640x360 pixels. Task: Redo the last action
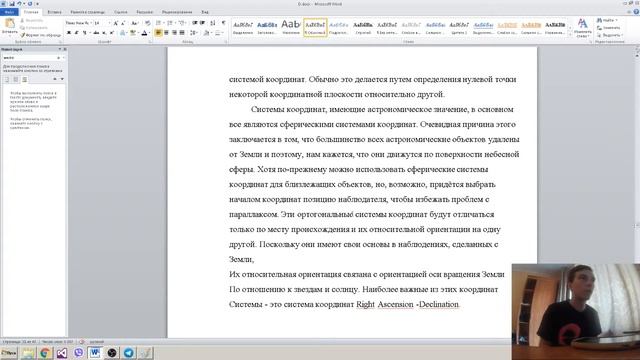pos(29,4)
